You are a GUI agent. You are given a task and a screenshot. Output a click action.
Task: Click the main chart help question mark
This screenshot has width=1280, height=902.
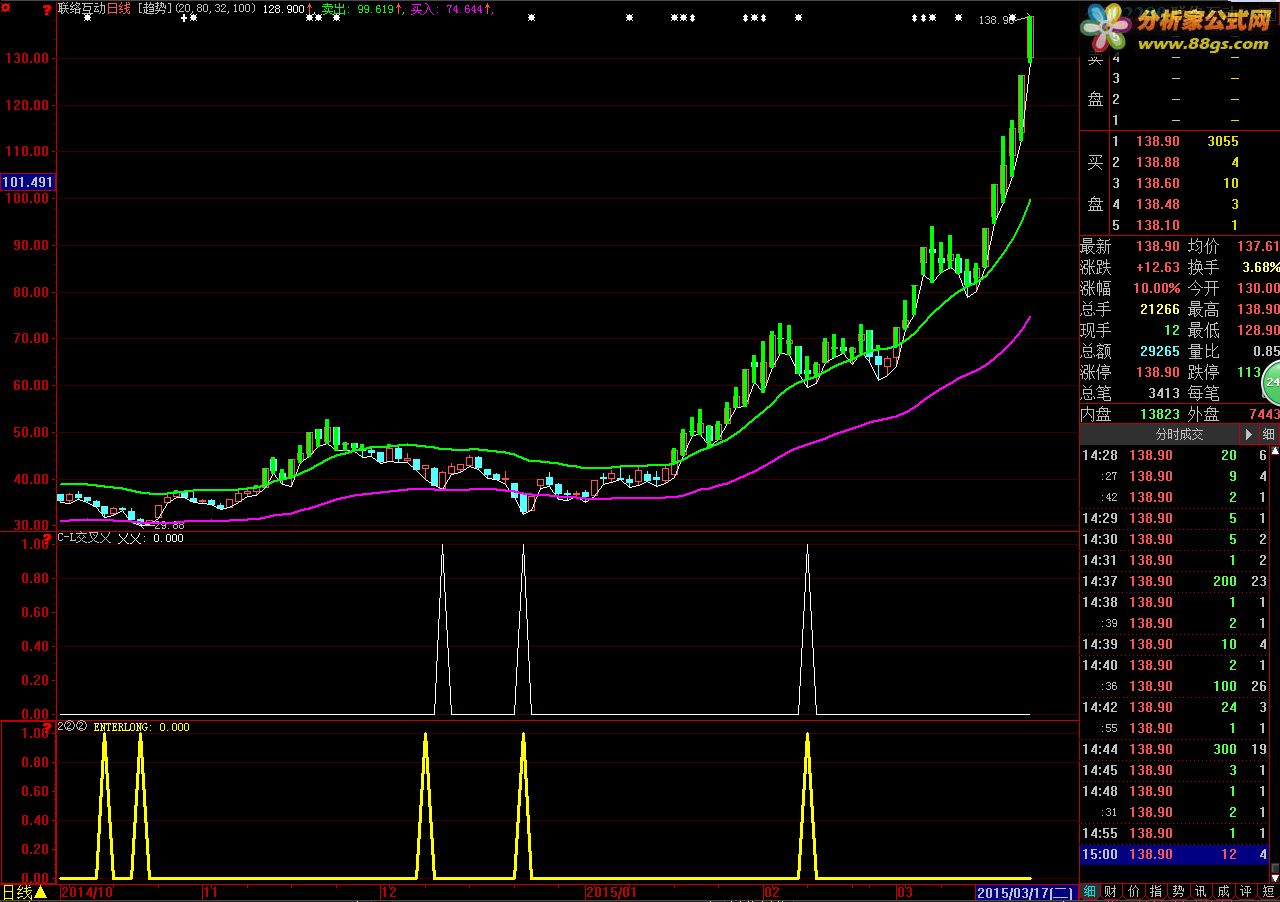[x=48, y=9]
